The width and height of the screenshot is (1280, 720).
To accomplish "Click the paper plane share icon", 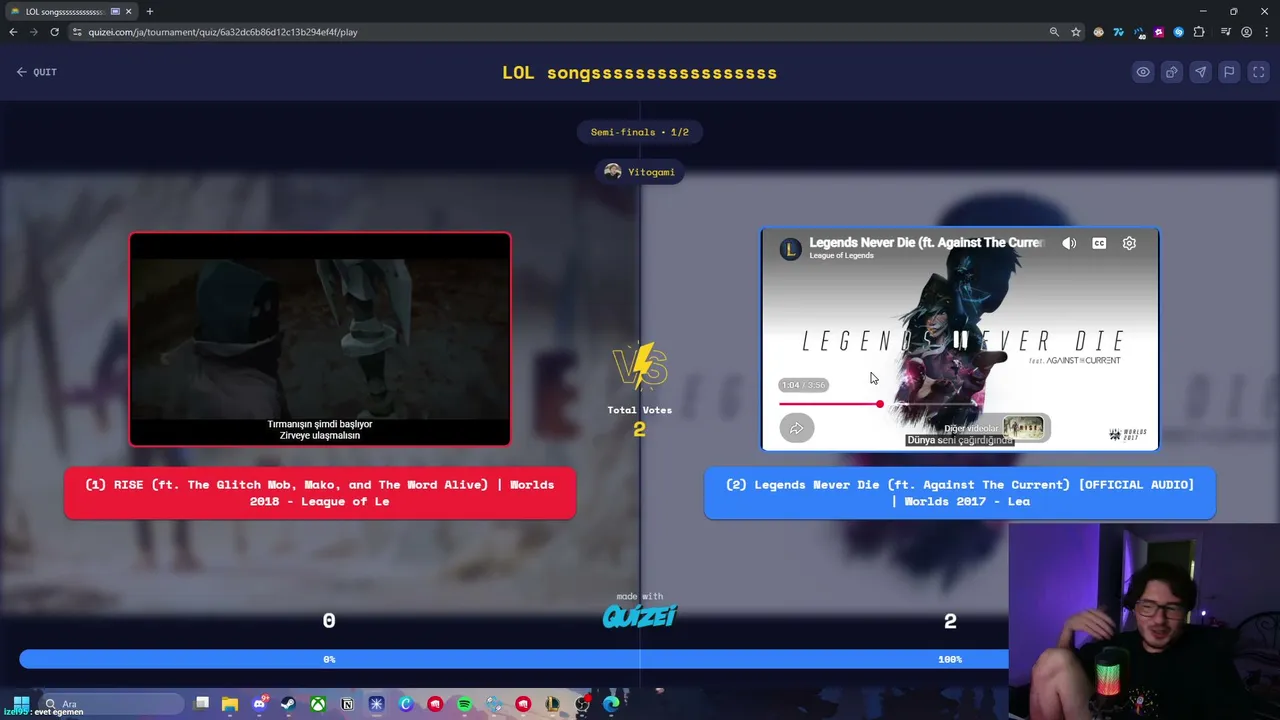I will tap(1201, 72).
